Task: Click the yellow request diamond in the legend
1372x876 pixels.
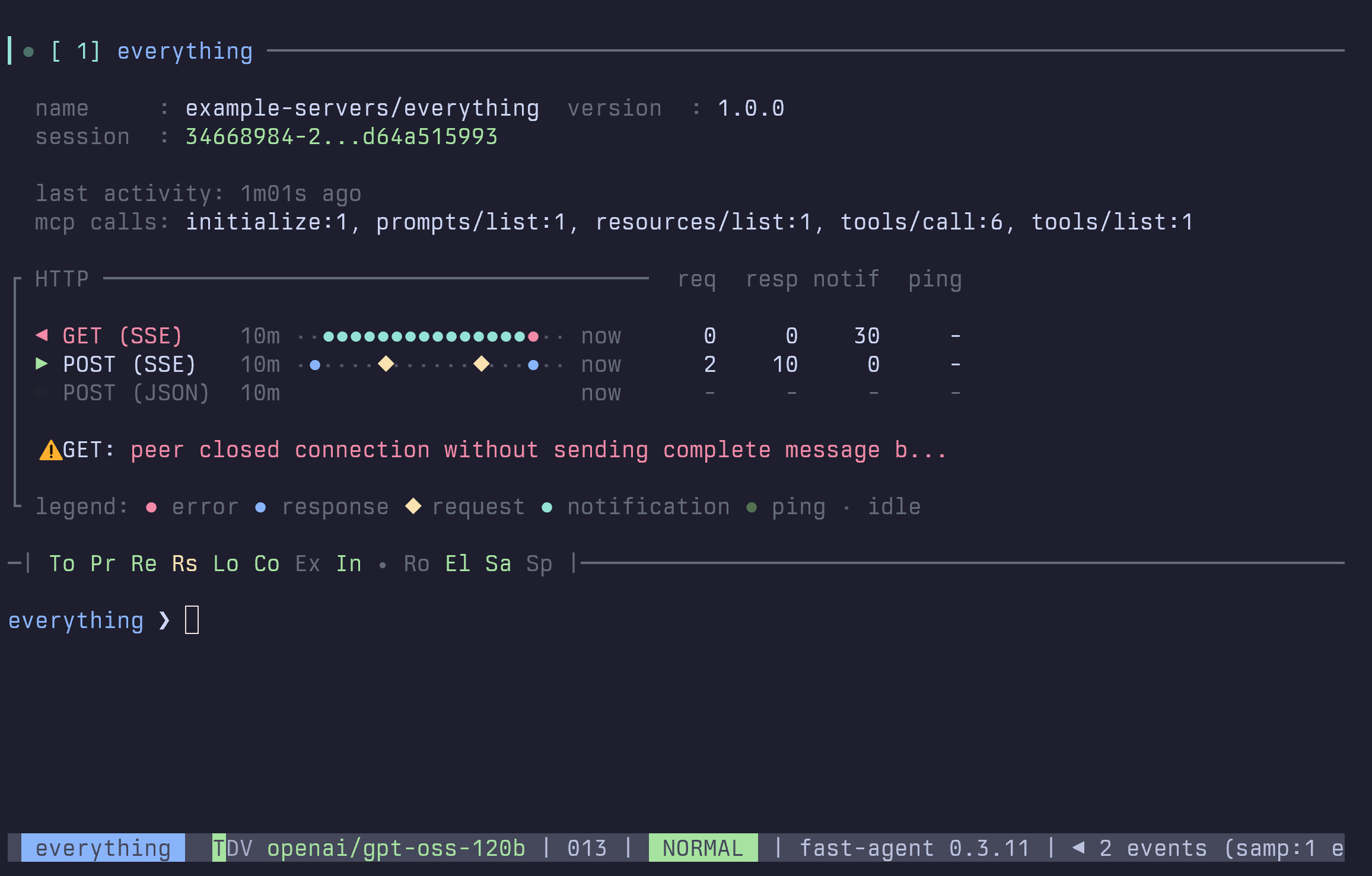Action: point(413,507)
